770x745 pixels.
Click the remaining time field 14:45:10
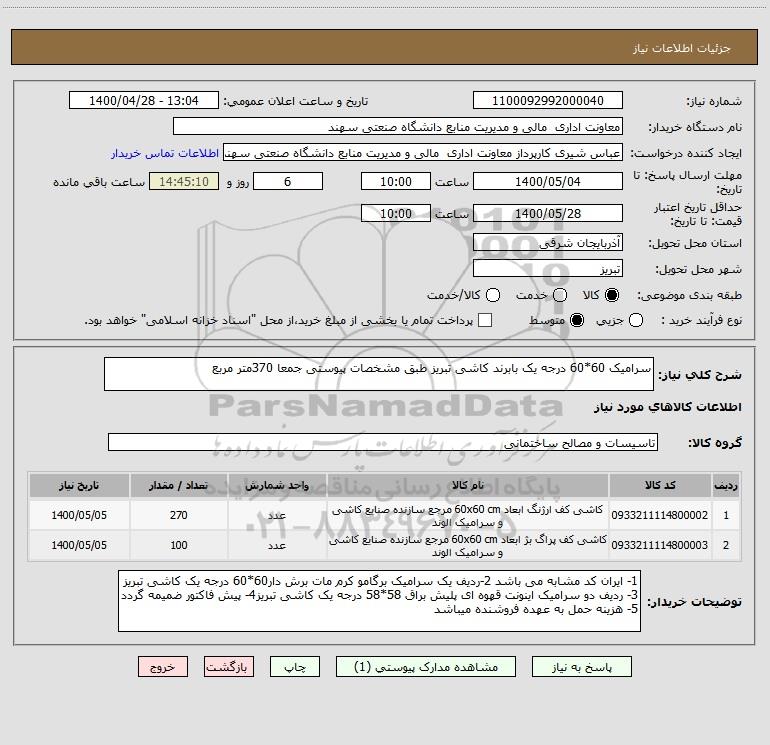[184, 181]
